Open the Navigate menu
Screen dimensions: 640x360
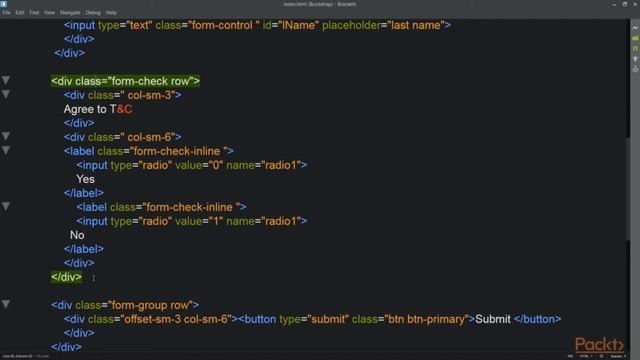pos(70,13)
